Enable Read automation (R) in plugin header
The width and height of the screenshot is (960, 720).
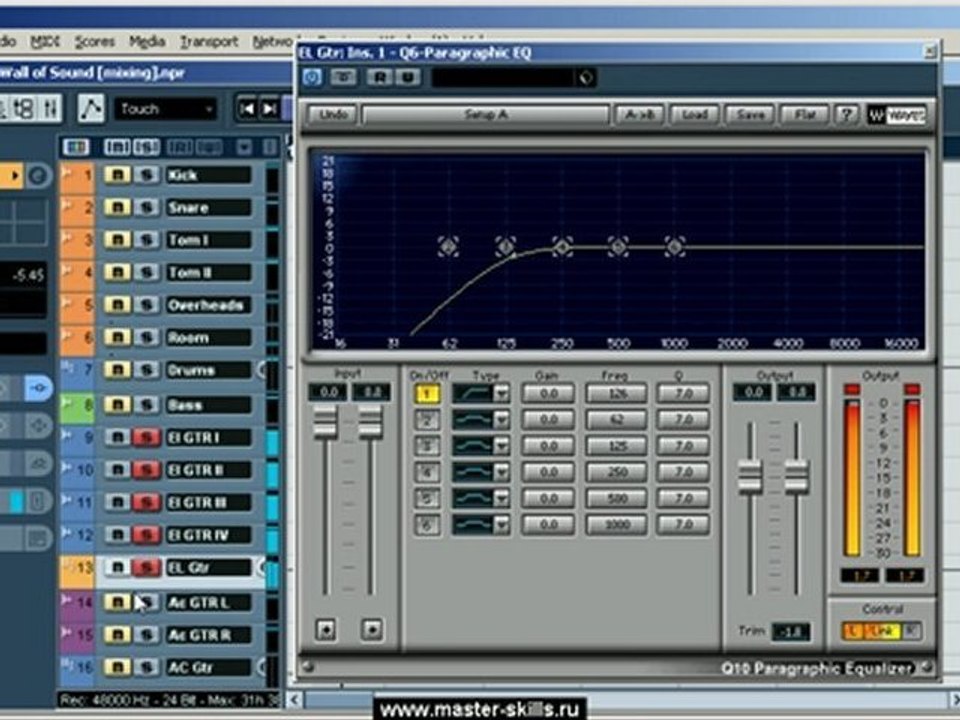pos(380,78)
